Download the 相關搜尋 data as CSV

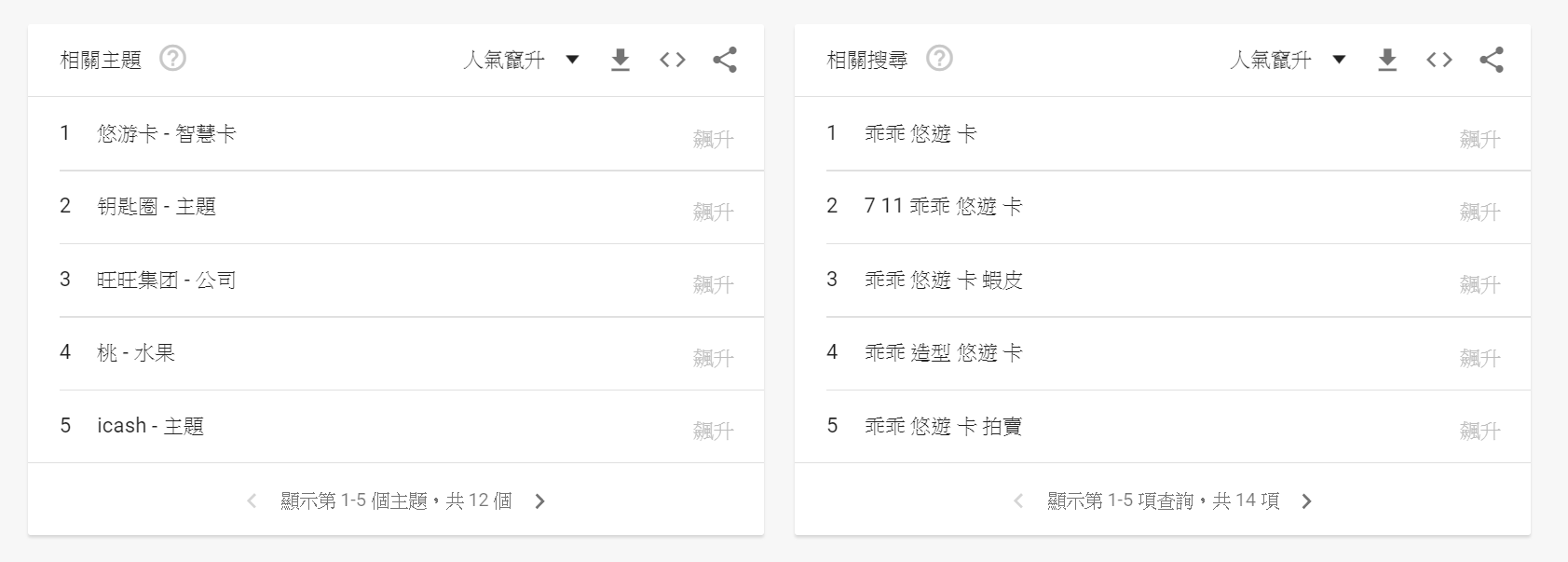click(1387, 61)
